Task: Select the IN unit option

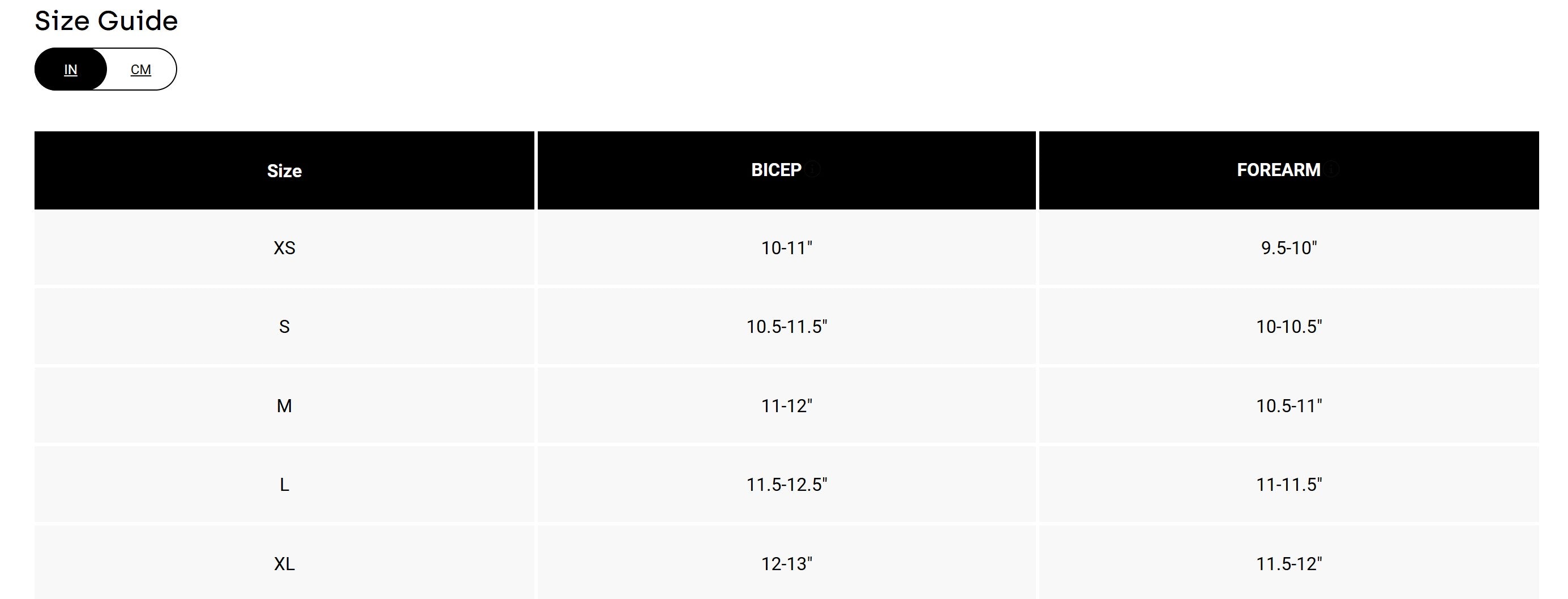Action: [71, 70]
